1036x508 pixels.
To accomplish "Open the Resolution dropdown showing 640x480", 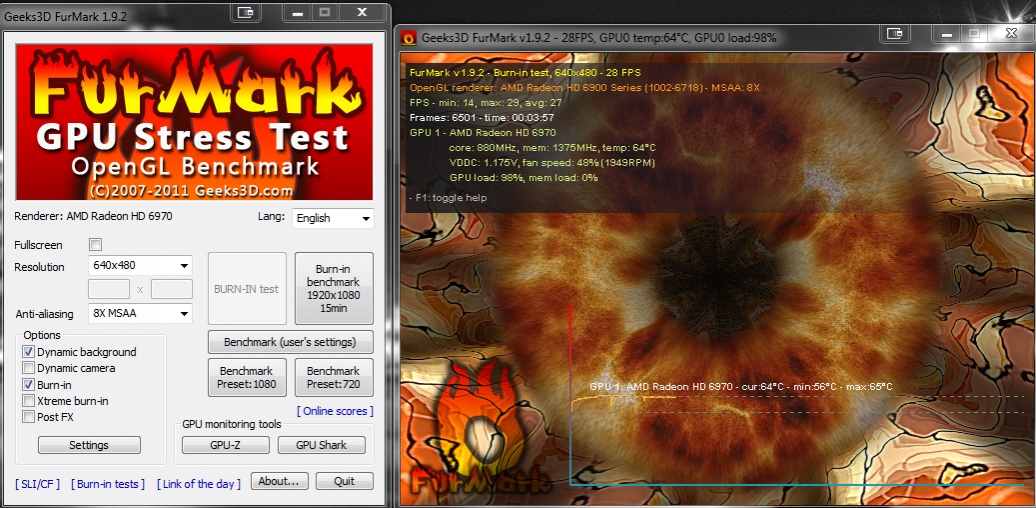I will click(140, 266).
